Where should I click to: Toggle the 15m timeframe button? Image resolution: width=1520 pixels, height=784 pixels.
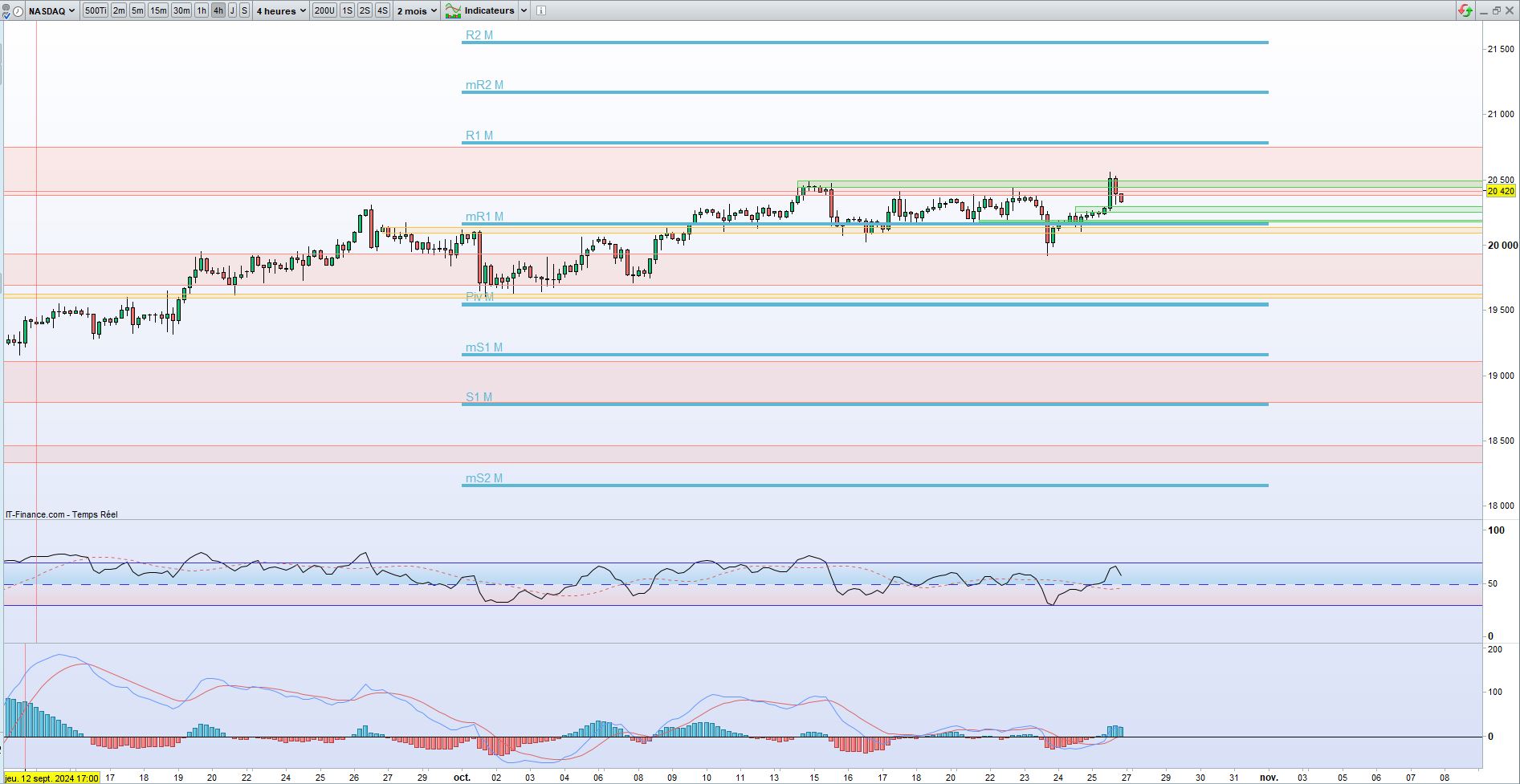click(x=158, y=10)
